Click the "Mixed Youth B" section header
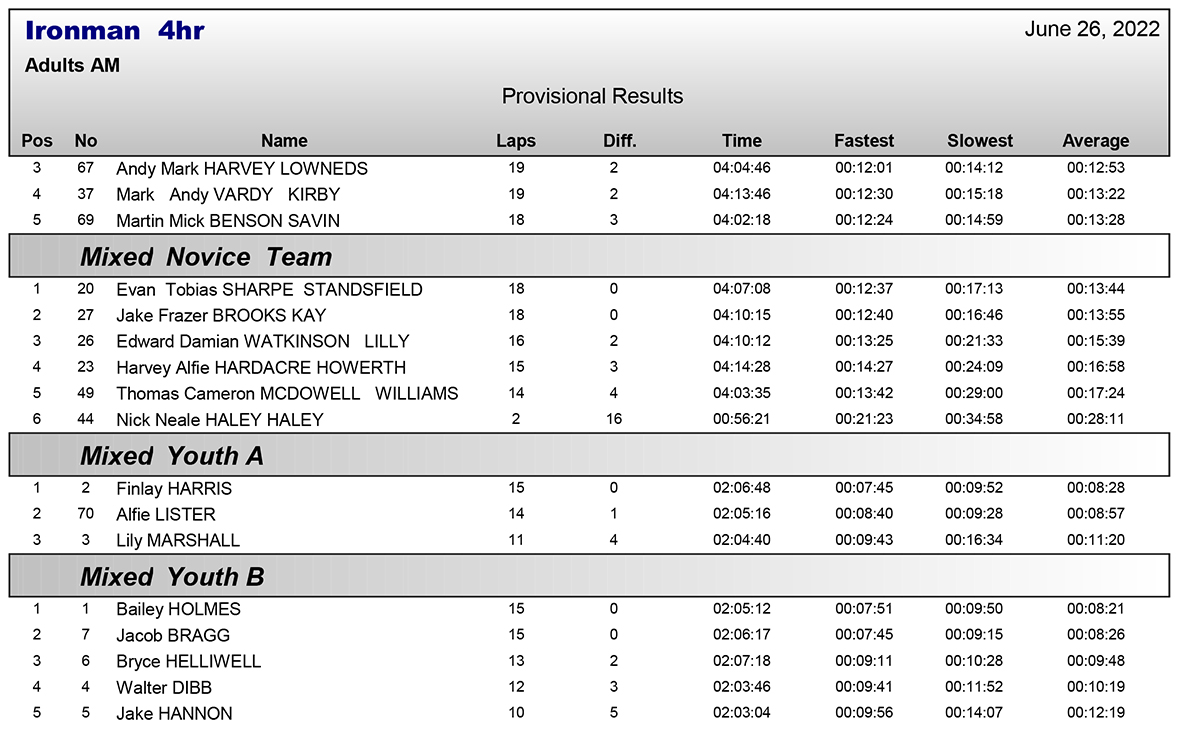Screen dimensions: 1200x746 [173, 577]
